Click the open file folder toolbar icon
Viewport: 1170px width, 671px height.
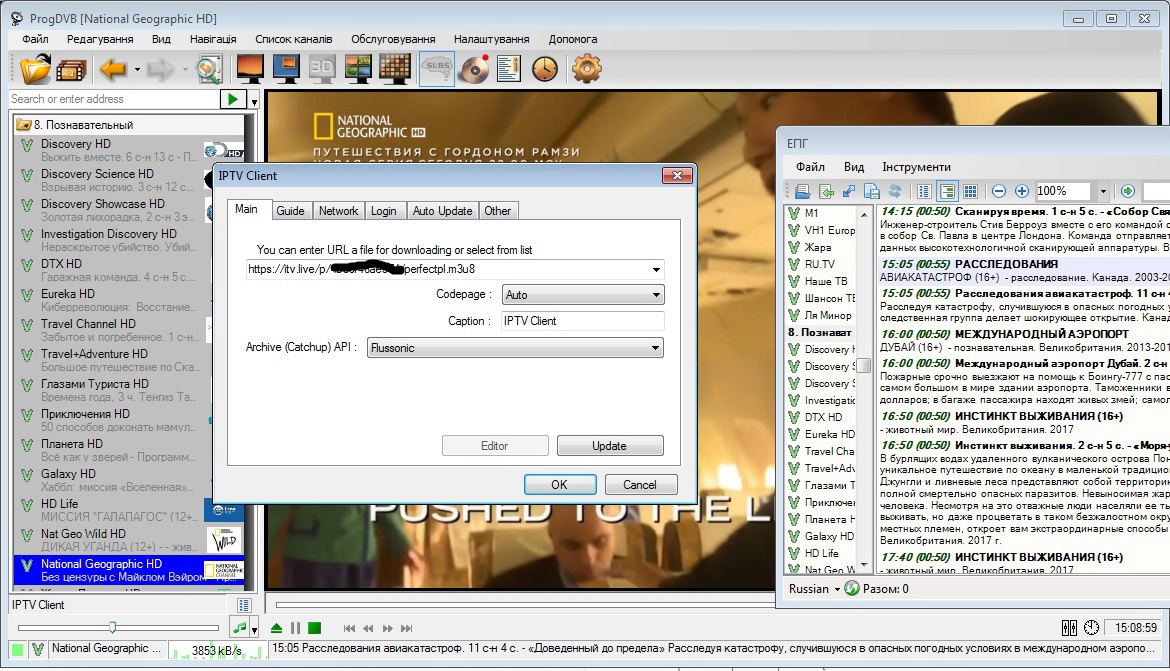(x=35, y=69)
